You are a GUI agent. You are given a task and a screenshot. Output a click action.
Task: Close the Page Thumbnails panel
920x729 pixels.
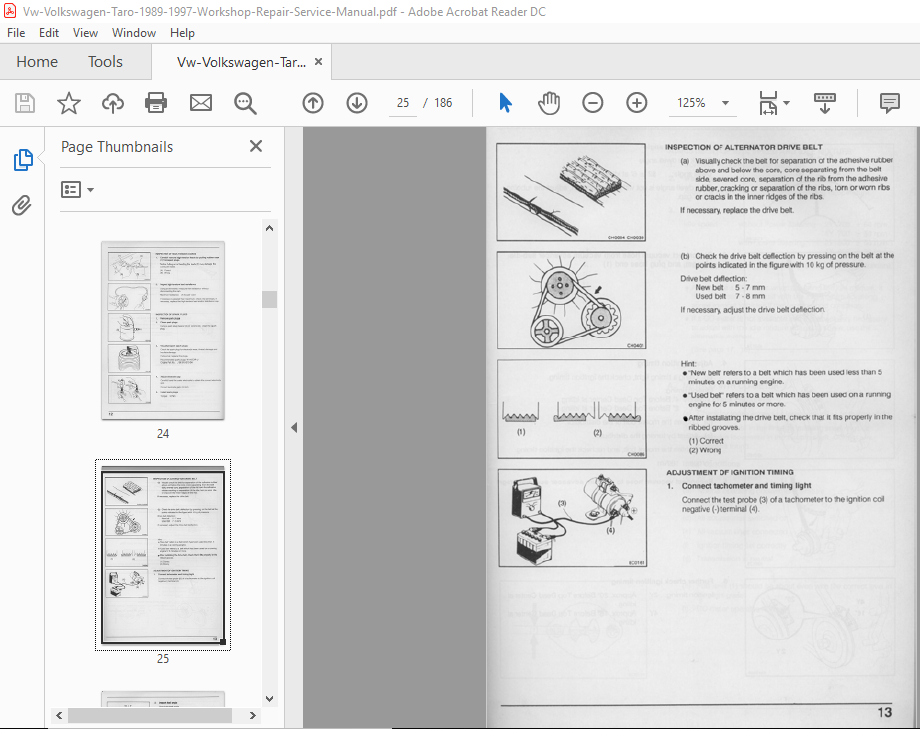click(x=256, y=146)
